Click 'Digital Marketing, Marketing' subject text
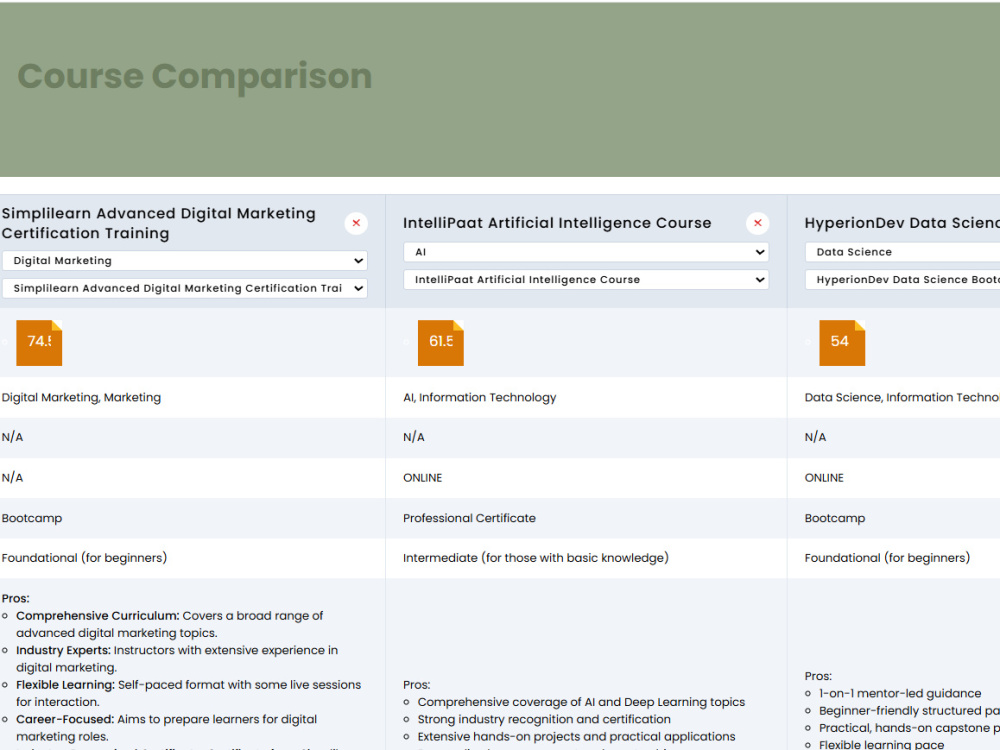The image size is (1000, 750). (81, 397)
